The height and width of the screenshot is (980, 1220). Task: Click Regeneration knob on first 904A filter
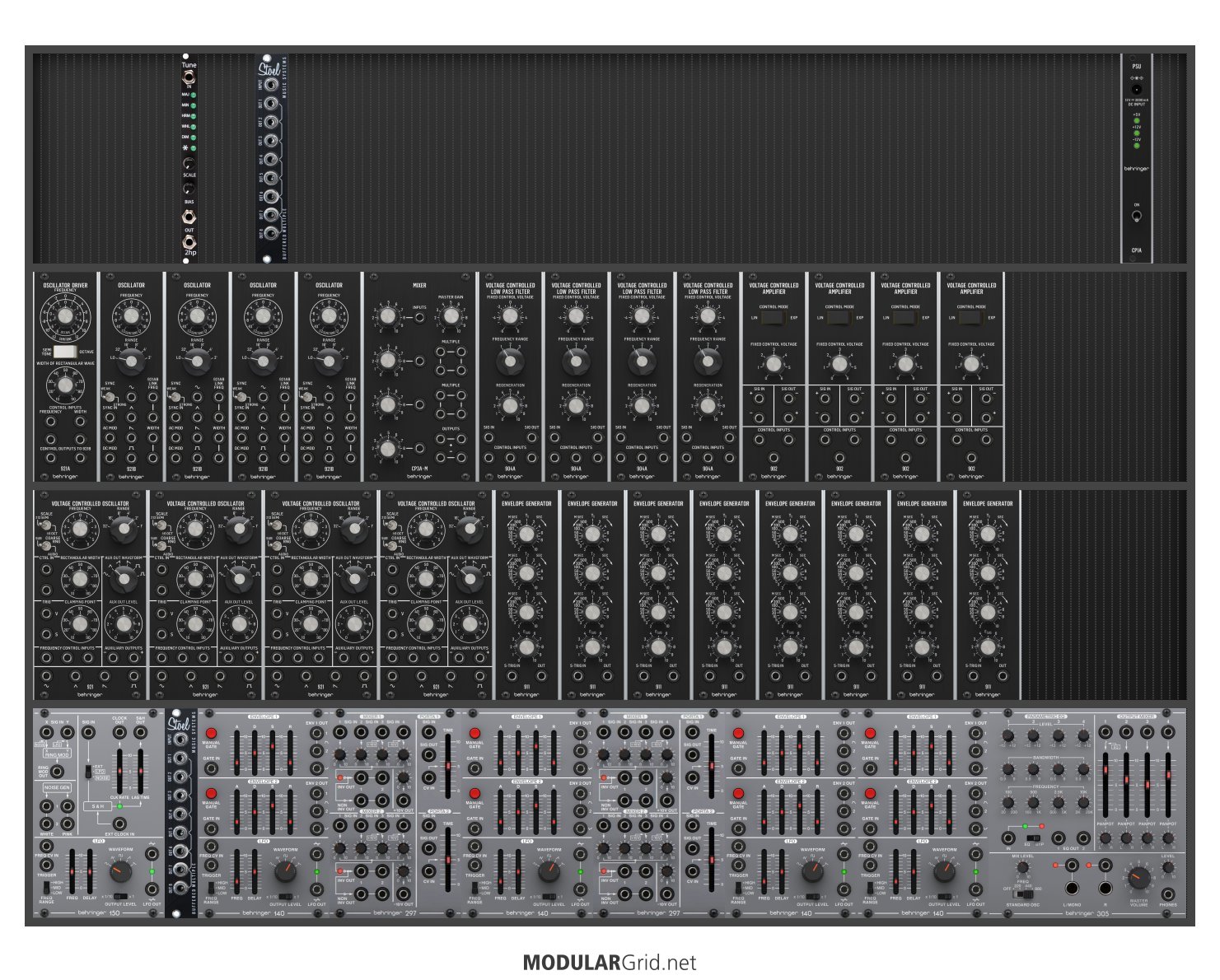point(510,405)
